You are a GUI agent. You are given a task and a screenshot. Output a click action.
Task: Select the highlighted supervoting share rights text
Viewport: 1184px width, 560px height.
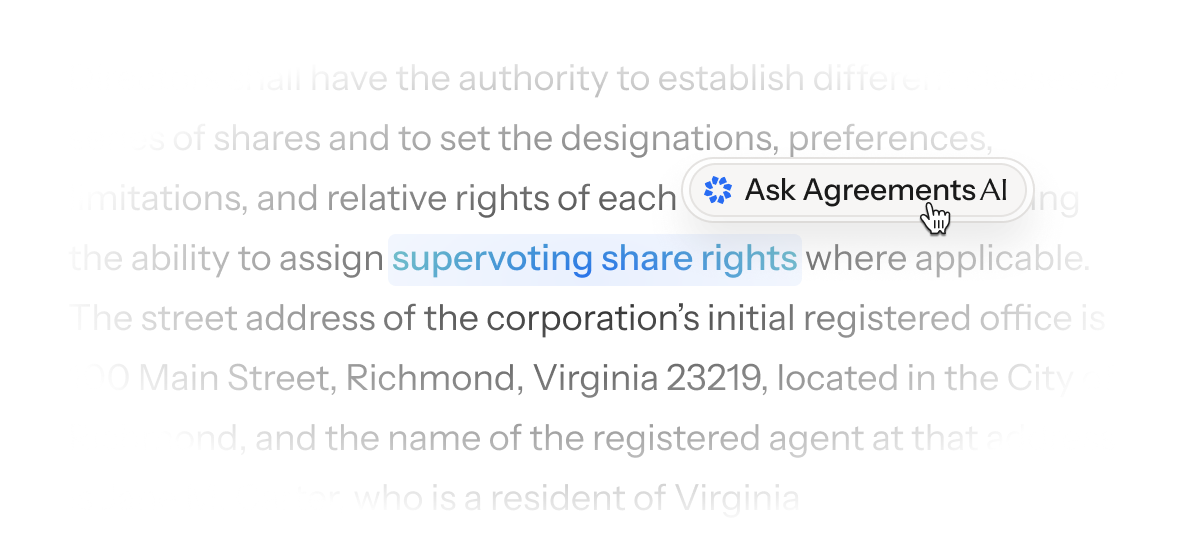tap(594, 259)
